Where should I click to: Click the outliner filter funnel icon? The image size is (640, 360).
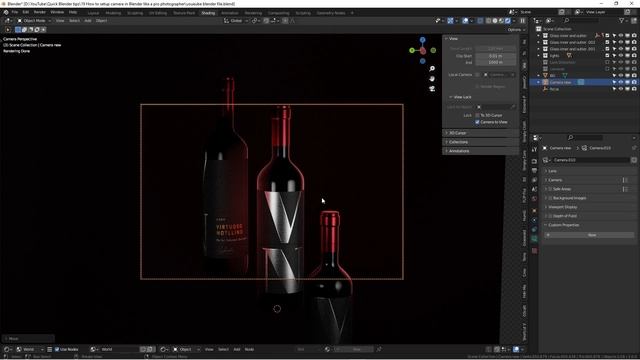[622, 20]
